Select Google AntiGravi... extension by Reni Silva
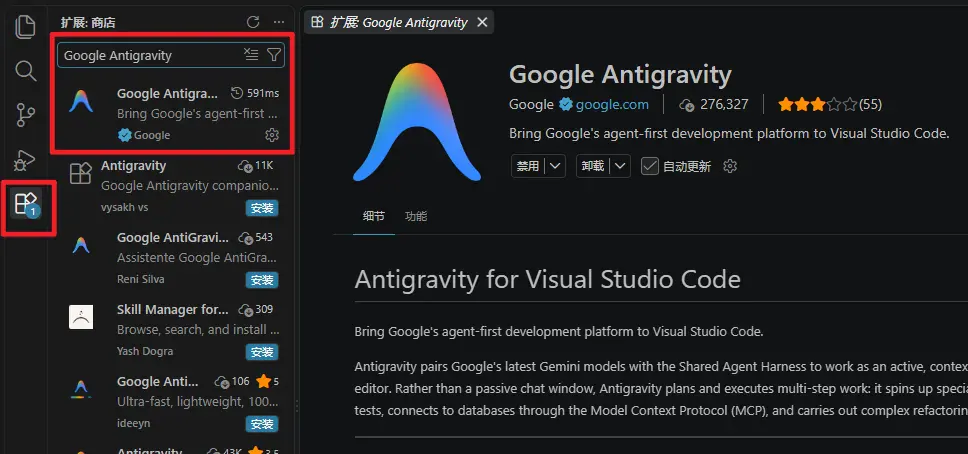Image resolution: width=968 pixels, height=454 pixels. click(172, 258)
